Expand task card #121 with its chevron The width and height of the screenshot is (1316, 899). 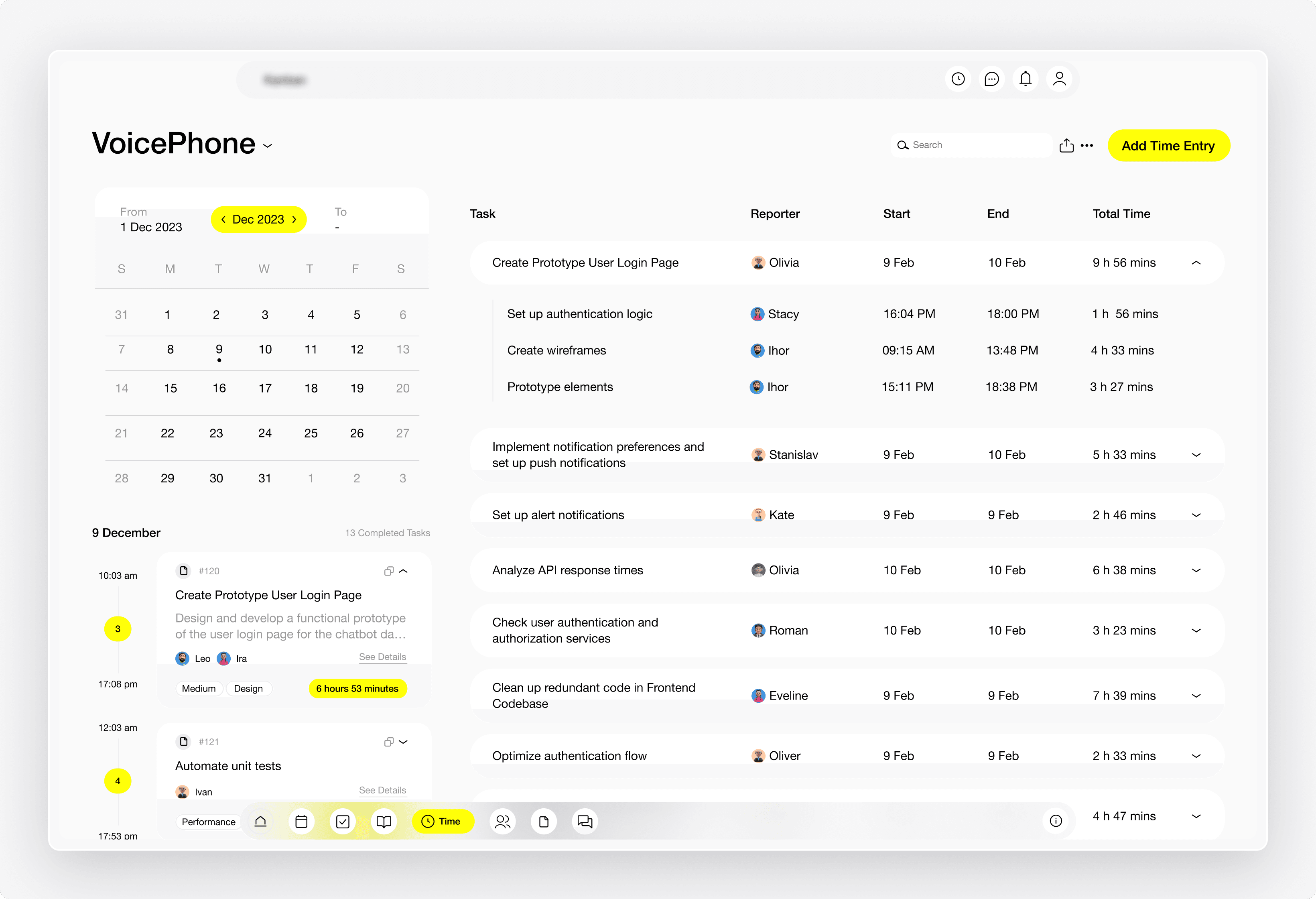tap(403, 742)
